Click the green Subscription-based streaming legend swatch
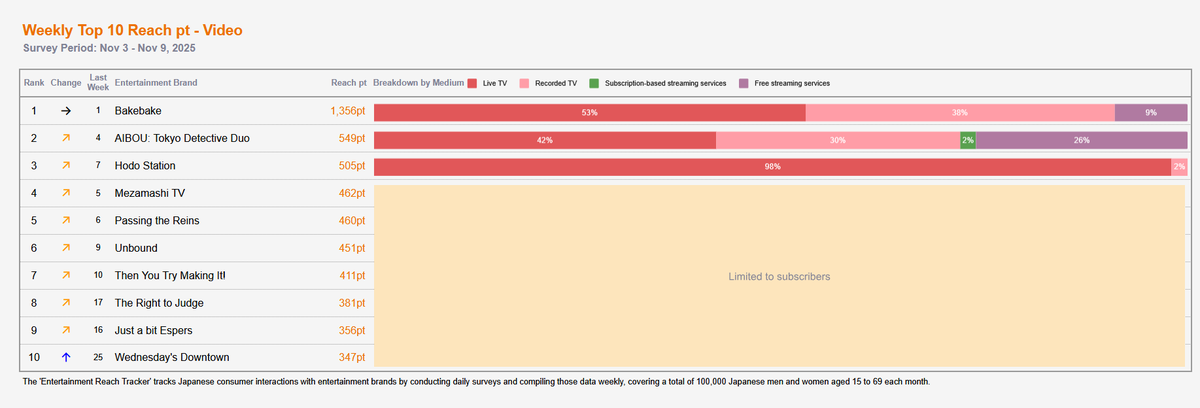This screenshot has width=1200, height=408. tap(594, 83)
